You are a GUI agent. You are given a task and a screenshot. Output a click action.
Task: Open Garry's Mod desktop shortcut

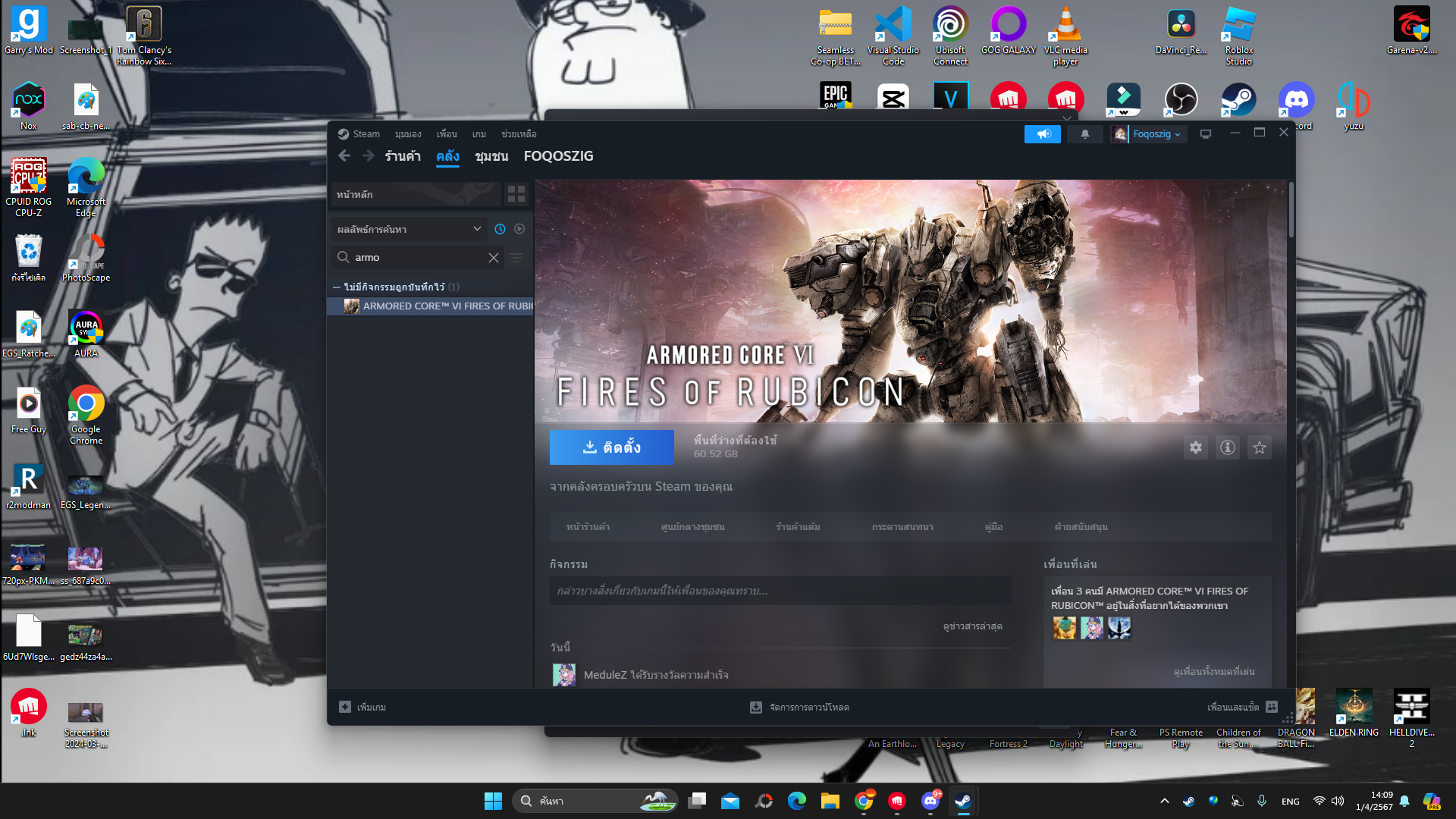pyautogui.click(x=29, y=30)
